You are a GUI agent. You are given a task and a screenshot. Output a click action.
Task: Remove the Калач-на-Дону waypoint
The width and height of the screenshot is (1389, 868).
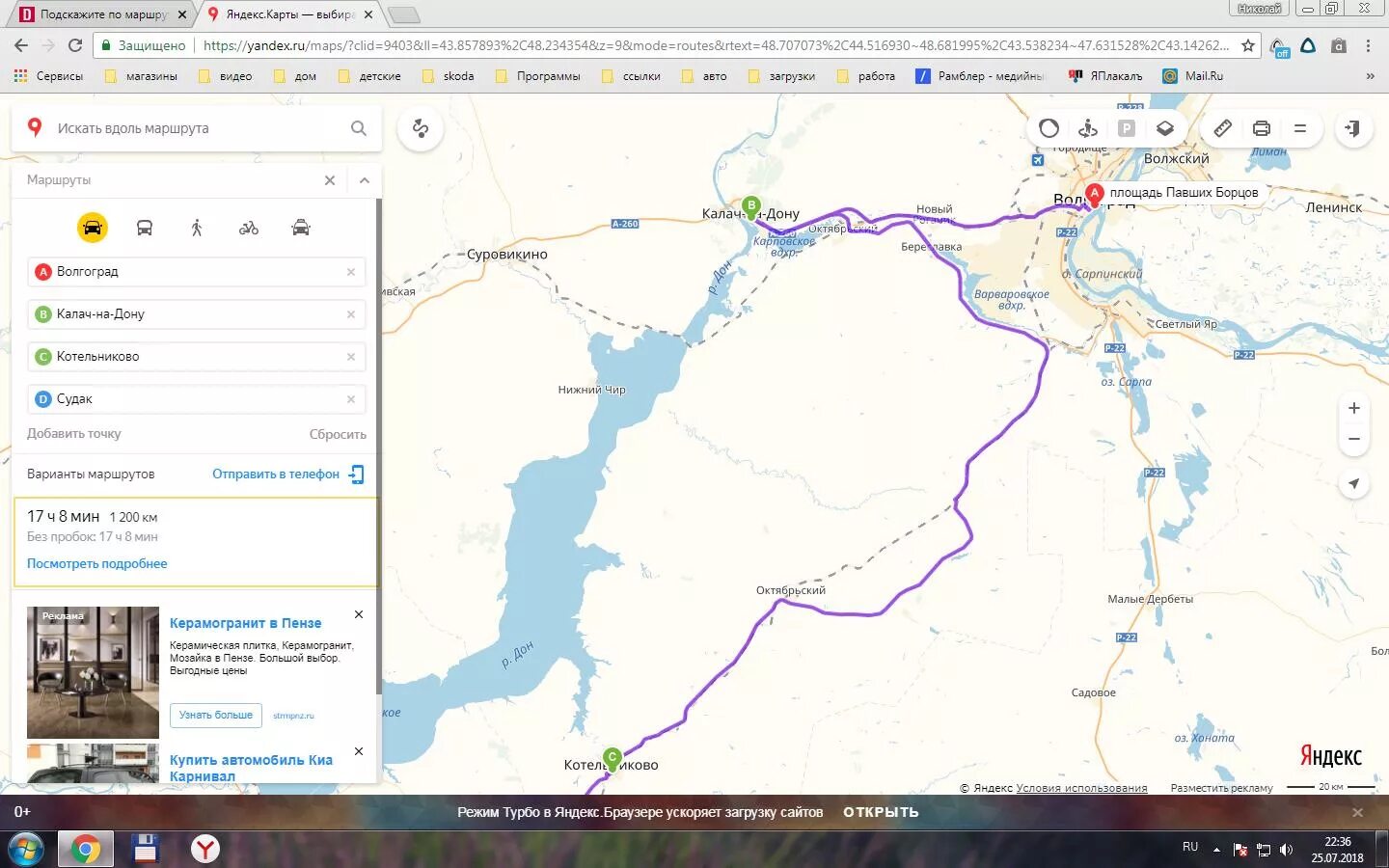(351, 314)
